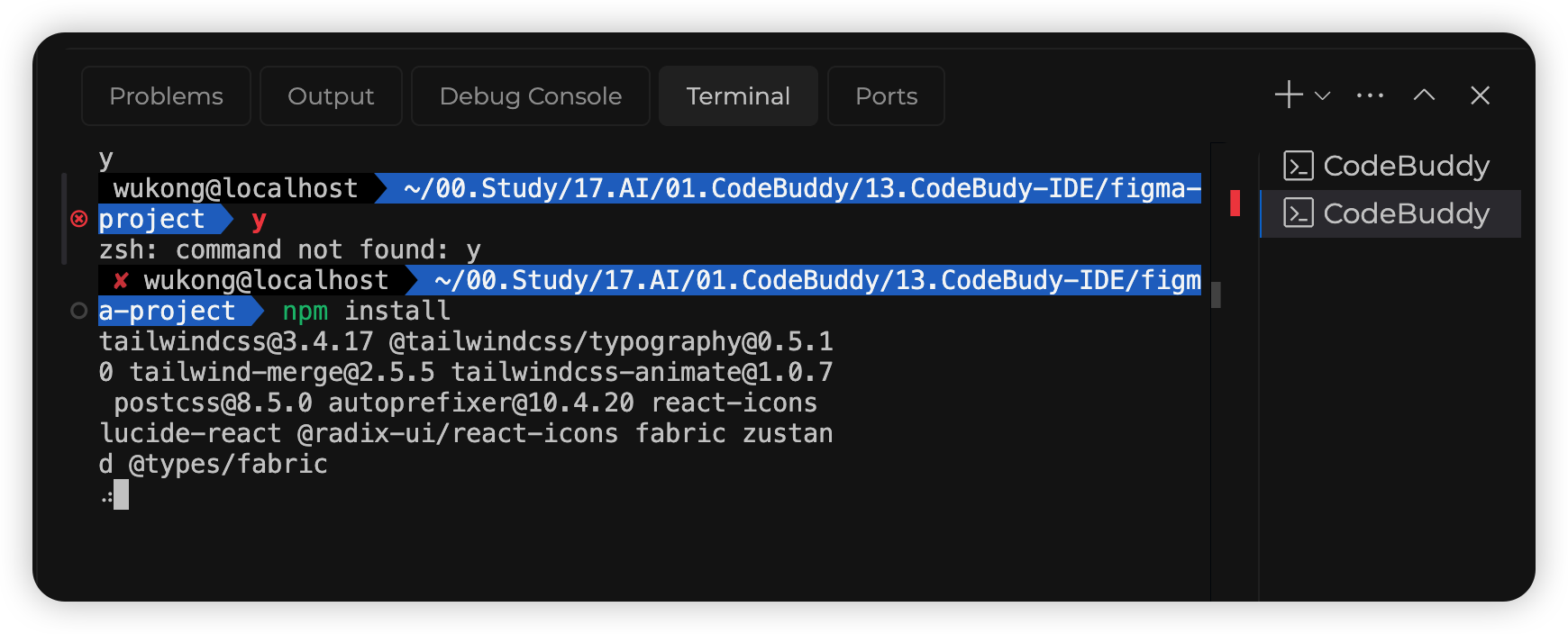Click the gray terminal scrollbar thumb
The height and width of the screenshot is (634, 1568).
point(1216,294)
